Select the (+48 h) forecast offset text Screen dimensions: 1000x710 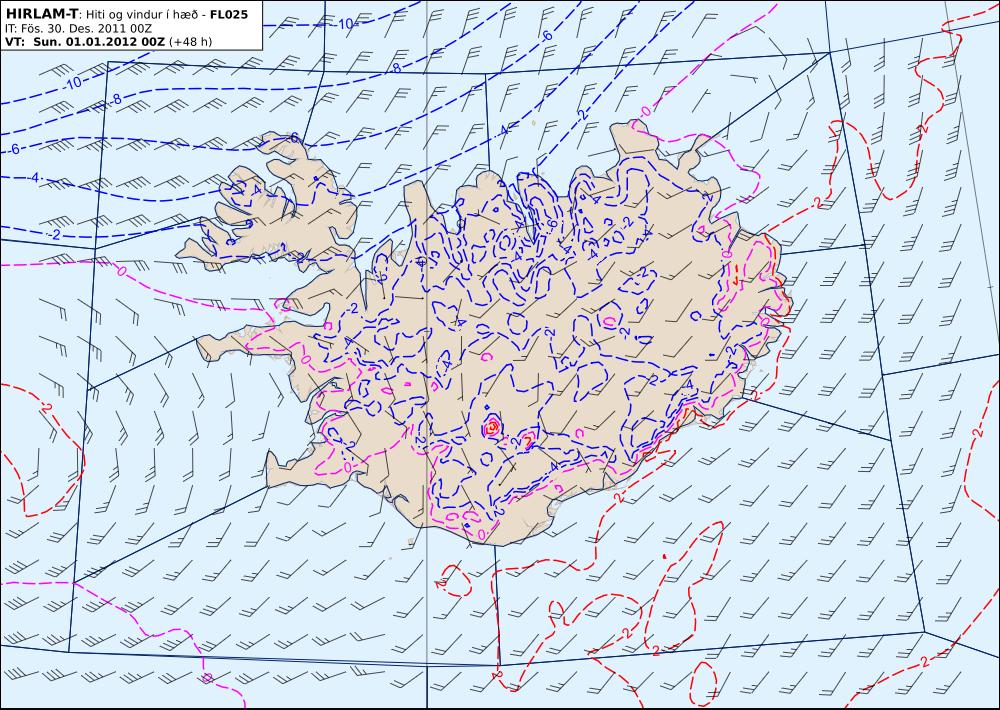191,42
